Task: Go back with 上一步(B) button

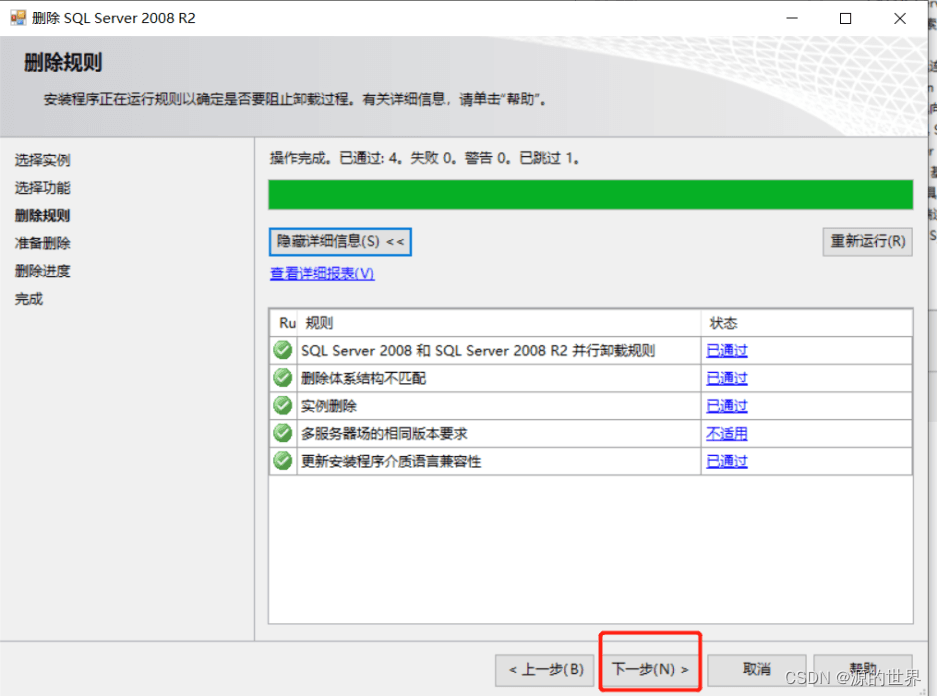Action: click(545, 670)
